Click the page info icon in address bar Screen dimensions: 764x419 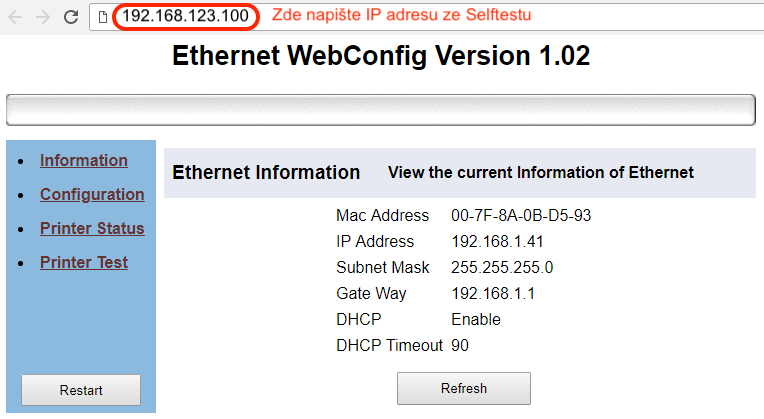103,17
